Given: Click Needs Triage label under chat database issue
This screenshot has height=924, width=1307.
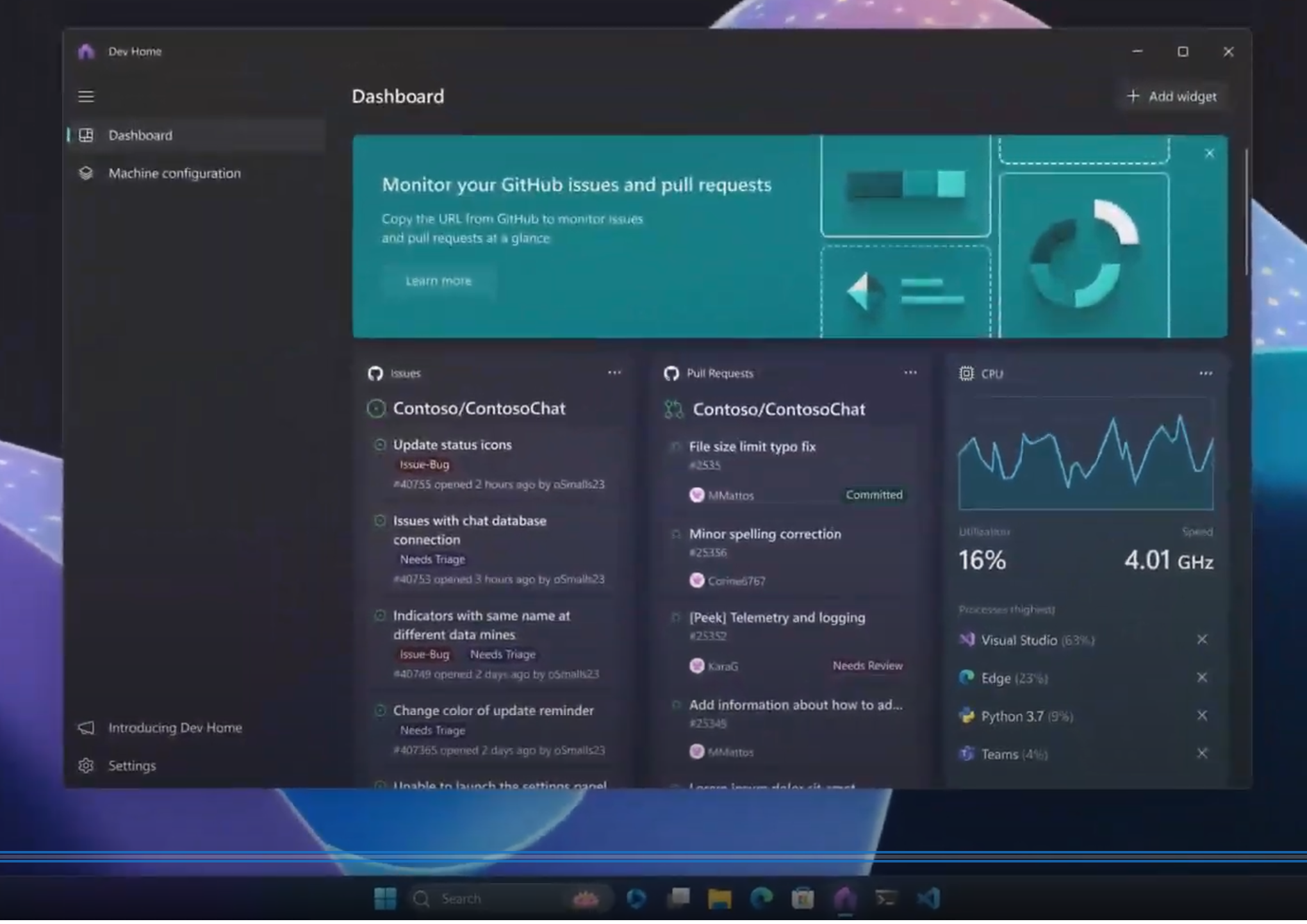Looking at the screenshot, I should coord(432,559).
